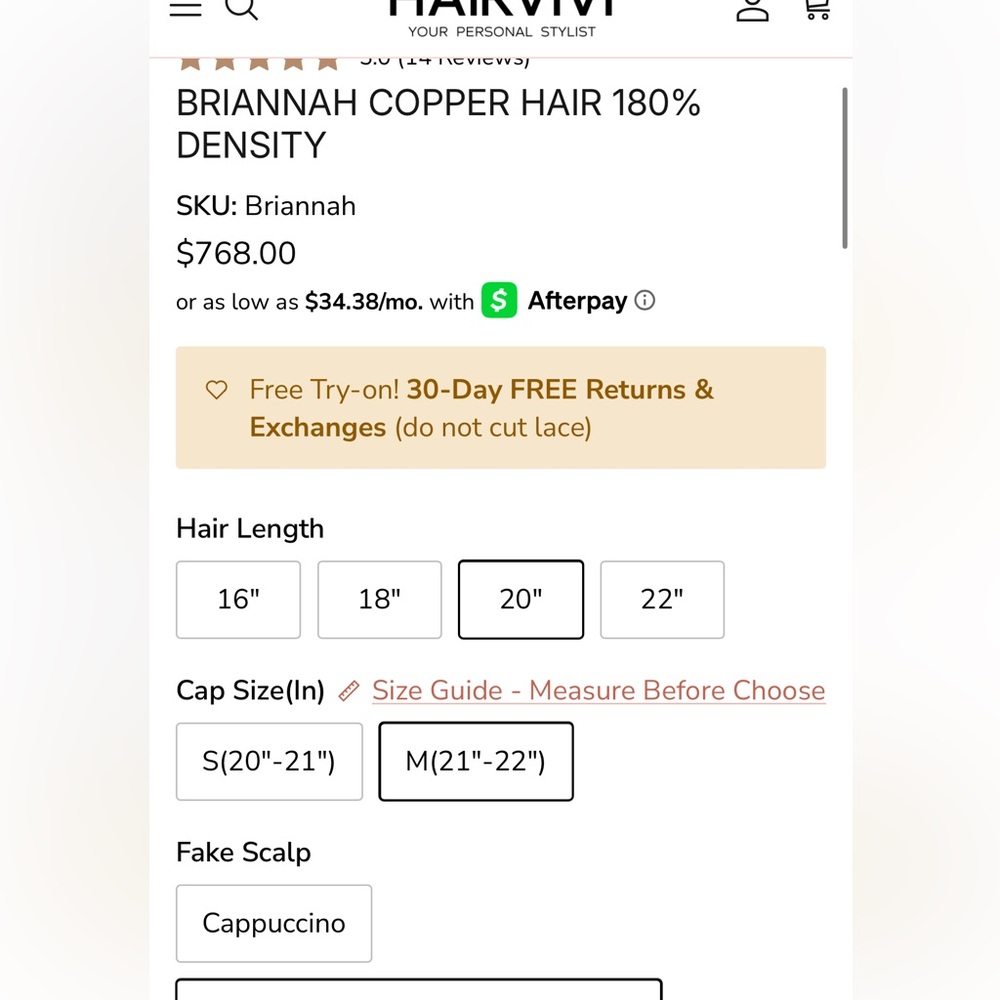The height and width of the screenshot is (1000, 1000).
Task: Tap the 30-Day FREE Returns banner
Action: [x=501, y=408]
